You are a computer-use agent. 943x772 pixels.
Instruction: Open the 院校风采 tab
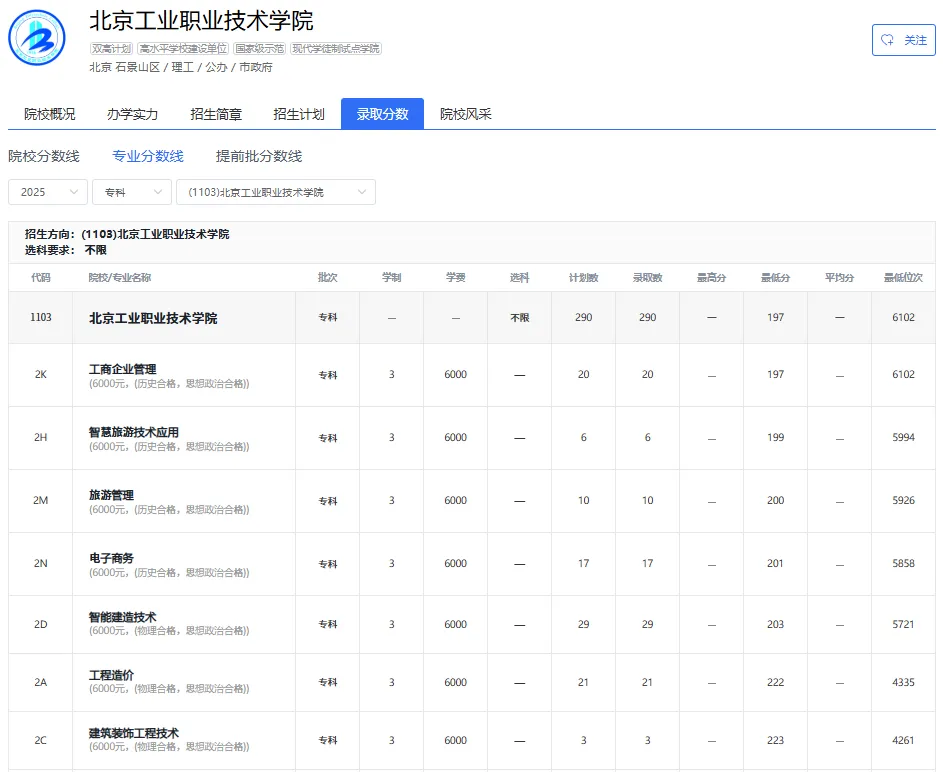click(x=465, y=114)
